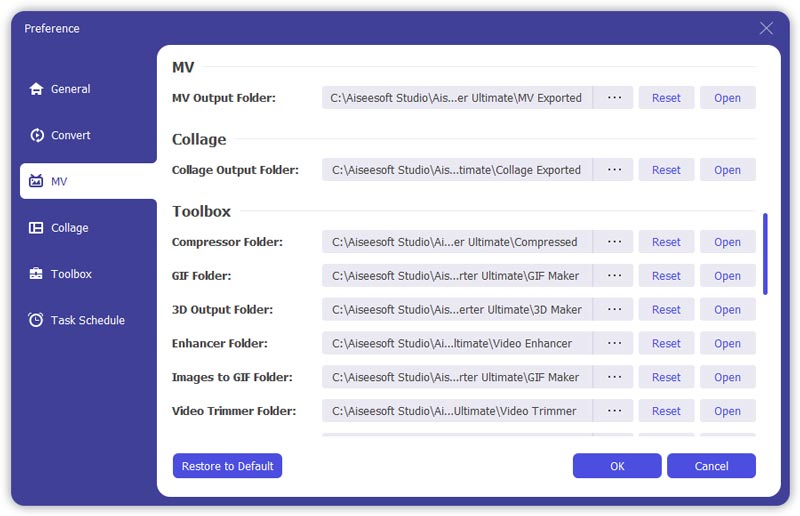Open the Images to GIF Folder
The width and height of the screenshot is (800, 516).
pos(728,377)
